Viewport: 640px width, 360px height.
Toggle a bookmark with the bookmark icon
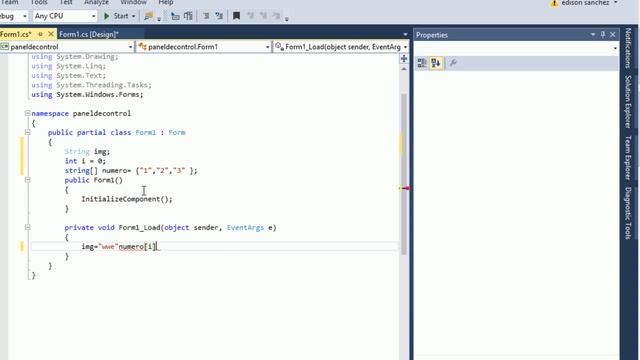click(x=236, y=16)
